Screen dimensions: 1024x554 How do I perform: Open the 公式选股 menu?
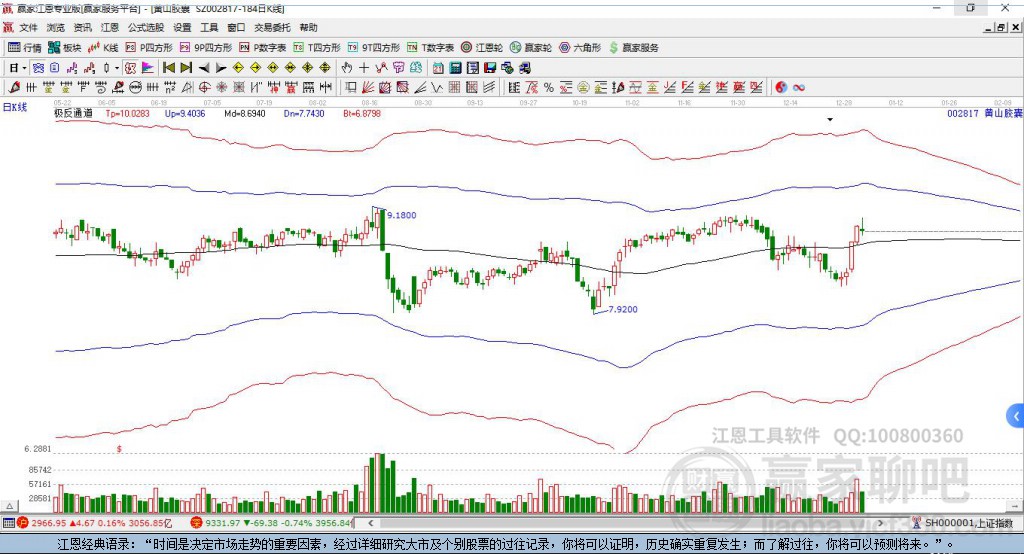146,27
